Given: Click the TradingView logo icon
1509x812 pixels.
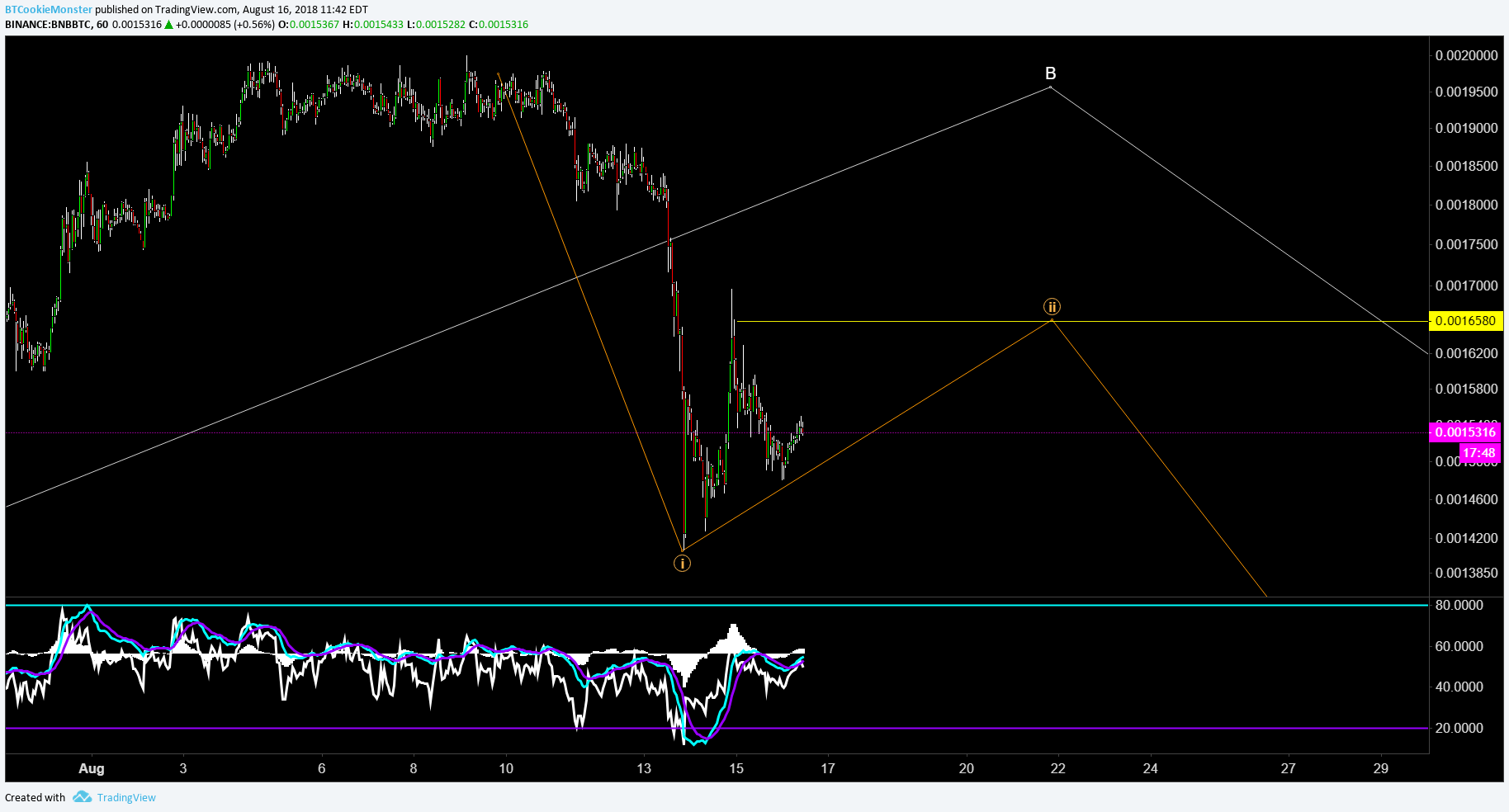Looking at the screenshot, I should pos(82,796).
